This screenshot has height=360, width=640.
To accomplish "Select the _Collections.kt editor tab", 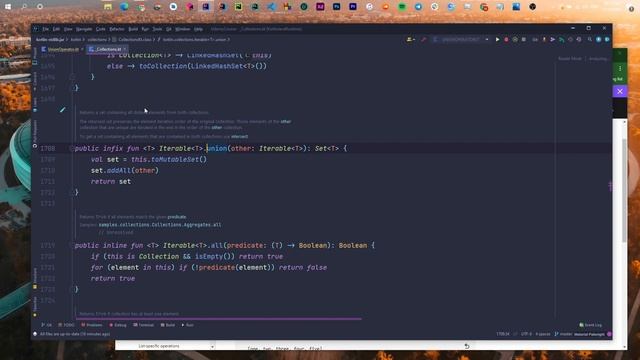I will coord(106,49).
